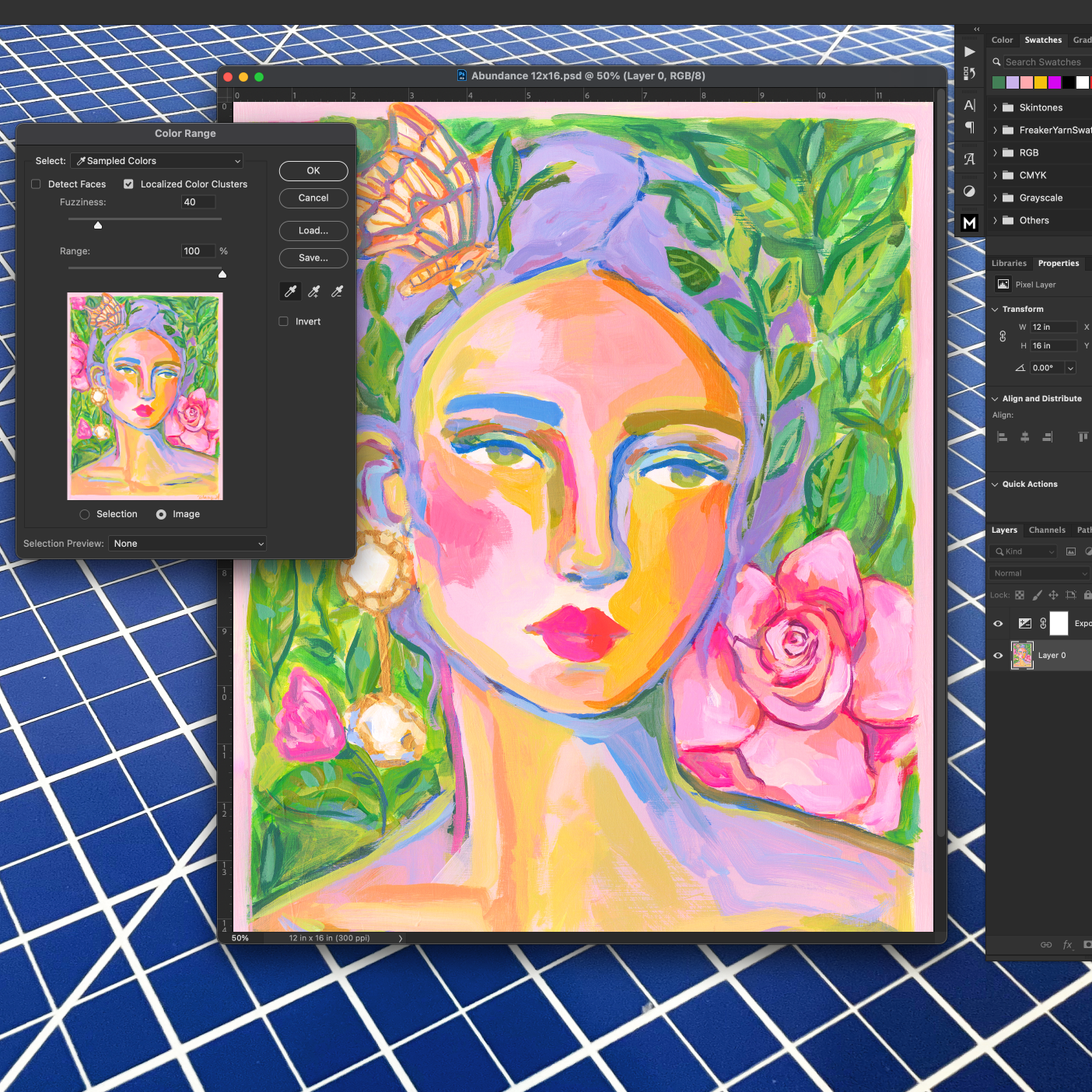
Task: Open the Actions panel play icon
Action: [x=969, y=52]
